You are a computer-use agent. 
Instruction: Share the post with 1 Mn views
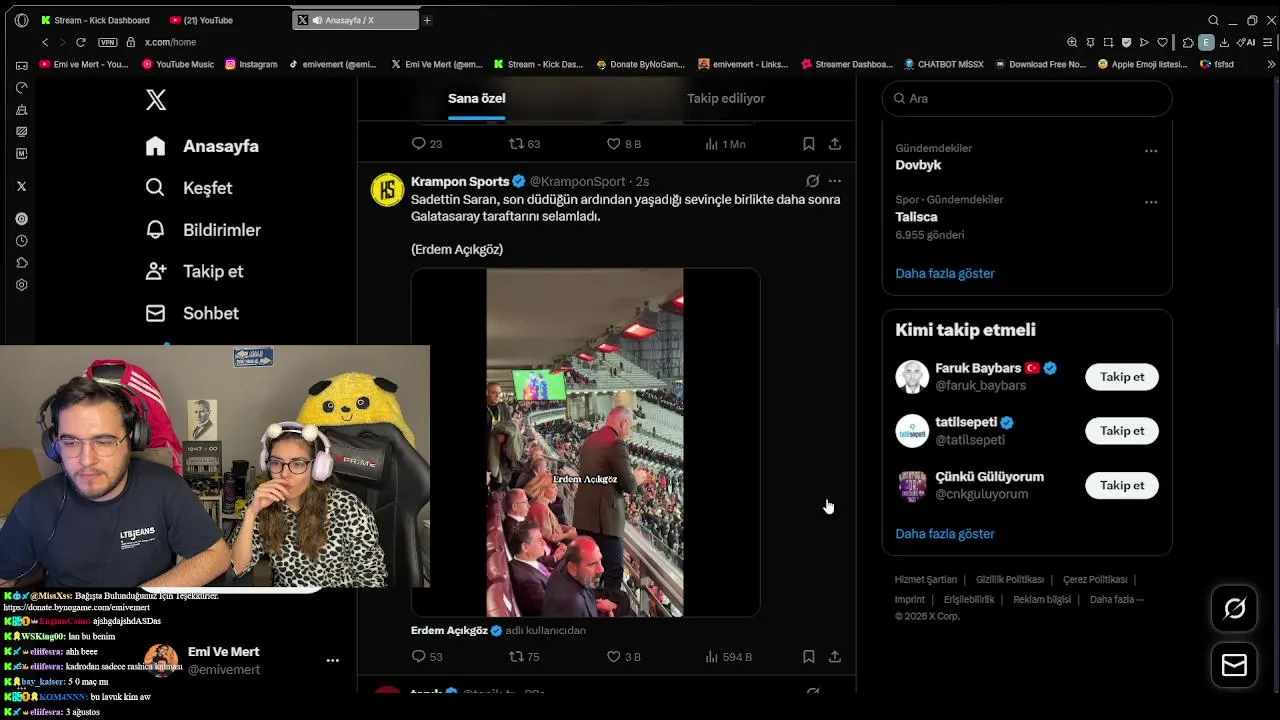[835, 144]
